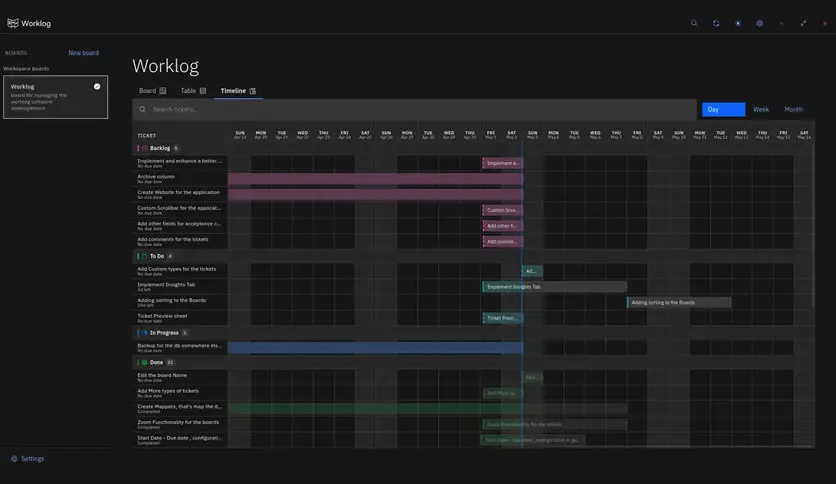Click the Done status icon
The image size is (836, 484).
(144, 362)
